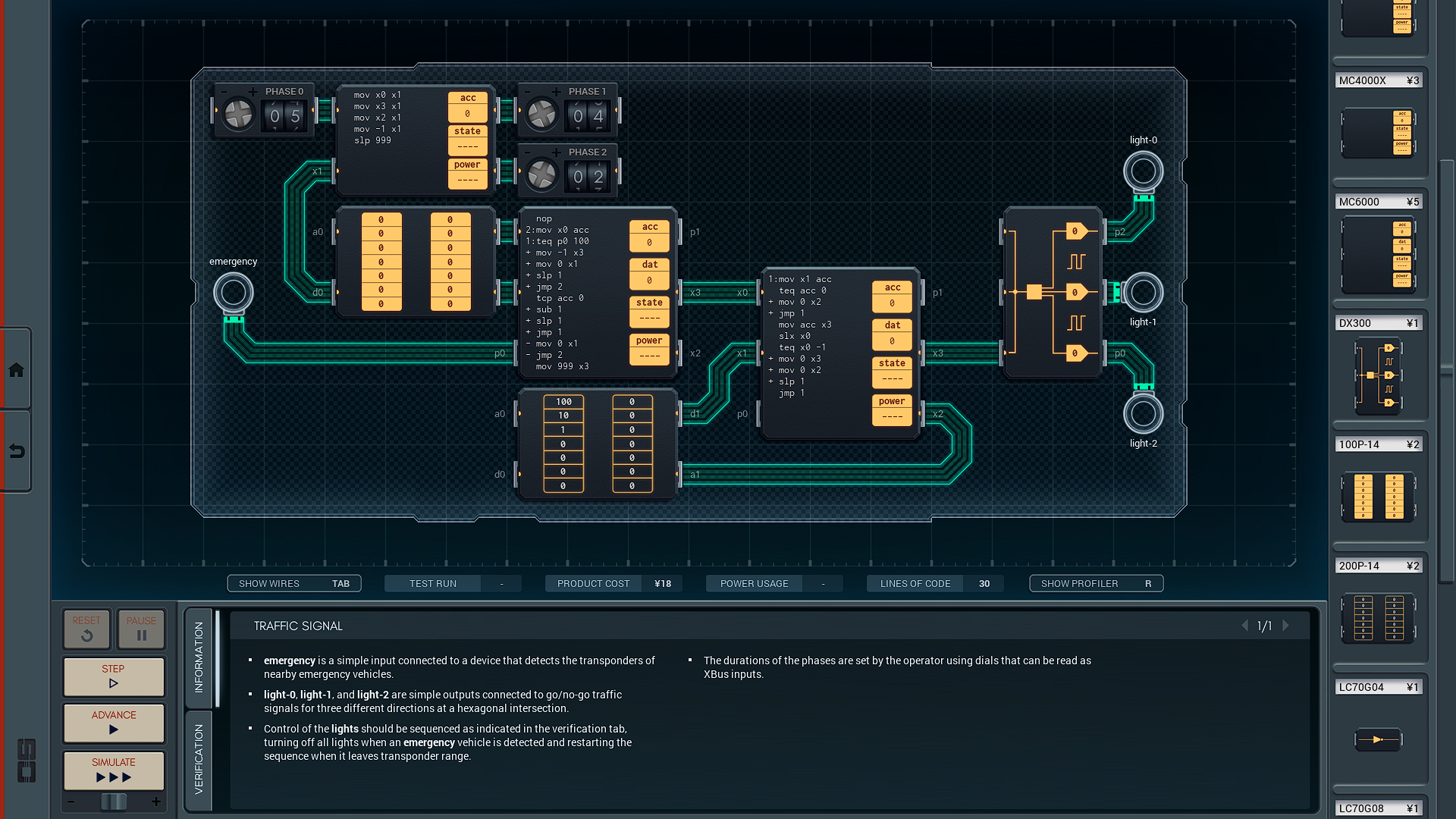Select the MC4000X component part
The height and width of the screenshot is (819, 1456).
tap(1378, 133)
